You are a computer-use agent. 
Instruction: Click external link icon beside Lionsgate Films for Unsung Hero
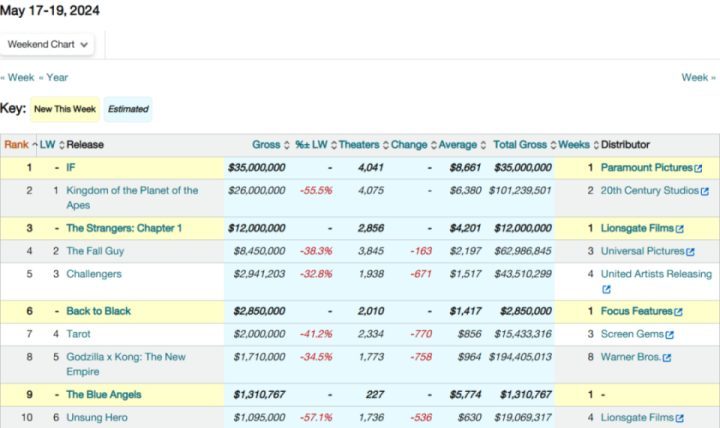680,418
